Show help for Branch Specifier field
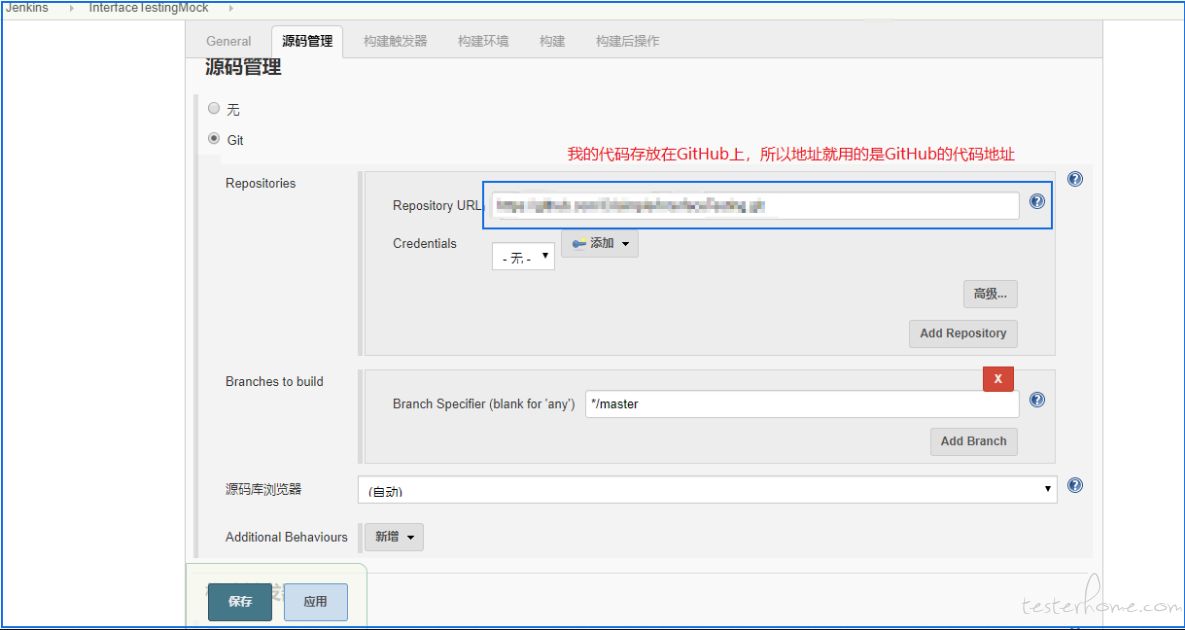This screenshot has height=630, width=1185. [x=1037, y=400]
